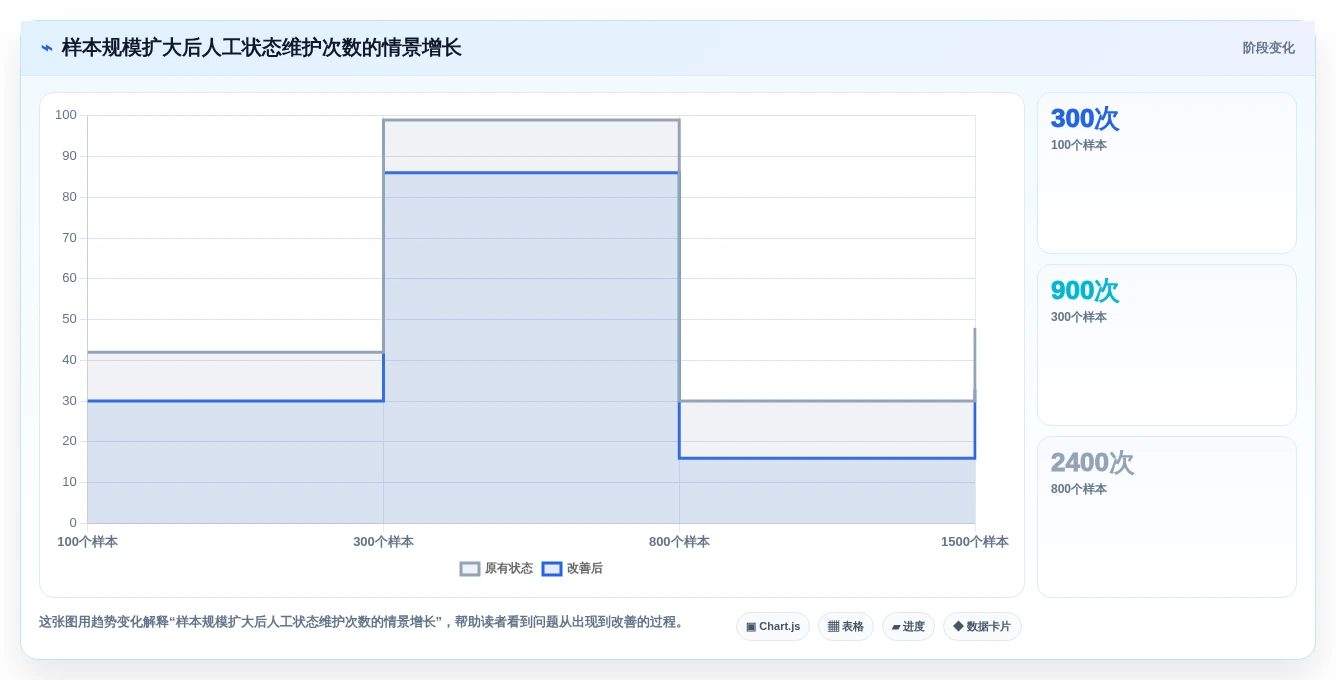
Task: Toggle the 原有状态 legend item
Action: (x=496, y=568)
